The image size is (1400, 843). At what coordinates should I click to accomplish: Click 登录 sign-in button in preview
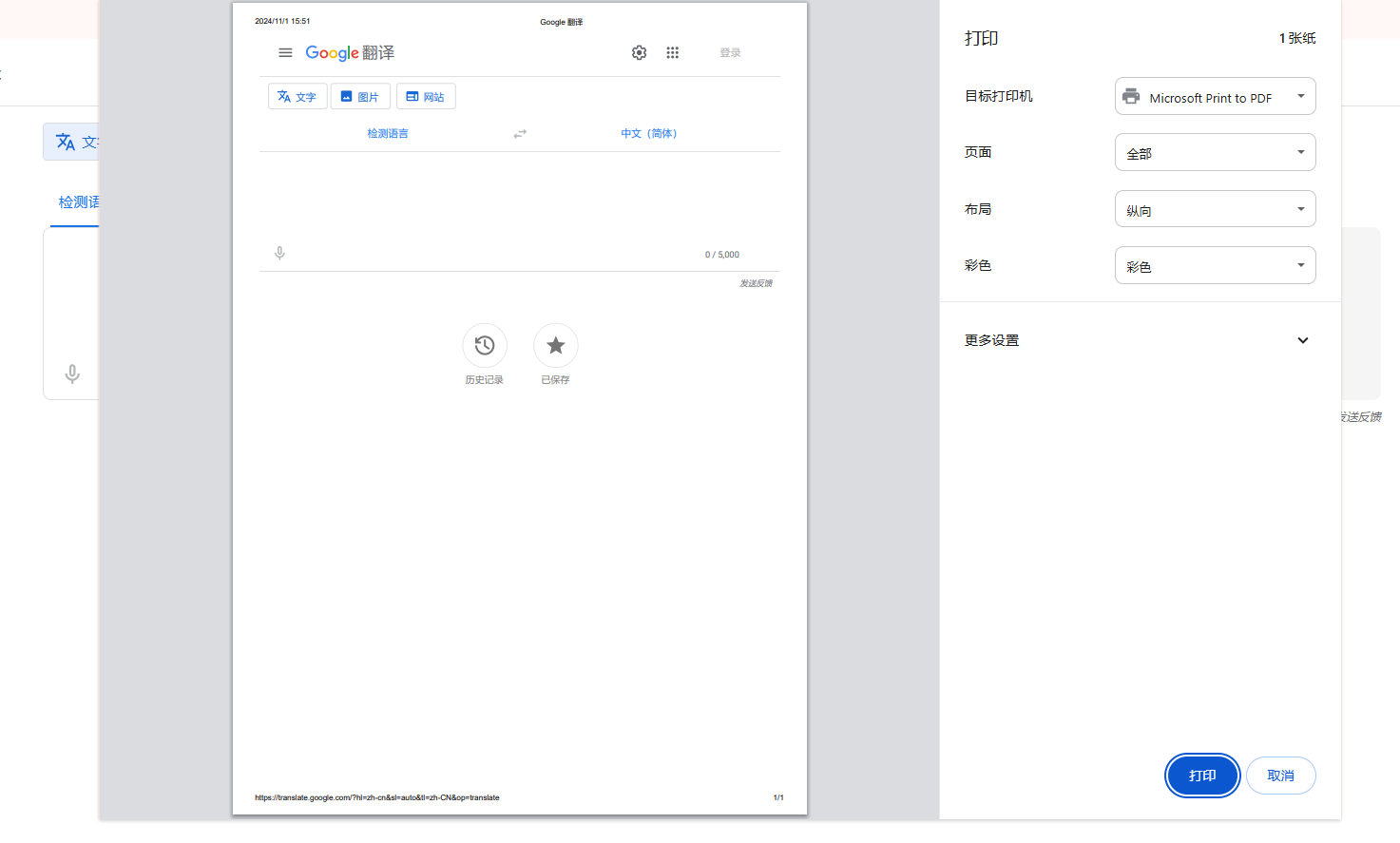coord(730,53)
